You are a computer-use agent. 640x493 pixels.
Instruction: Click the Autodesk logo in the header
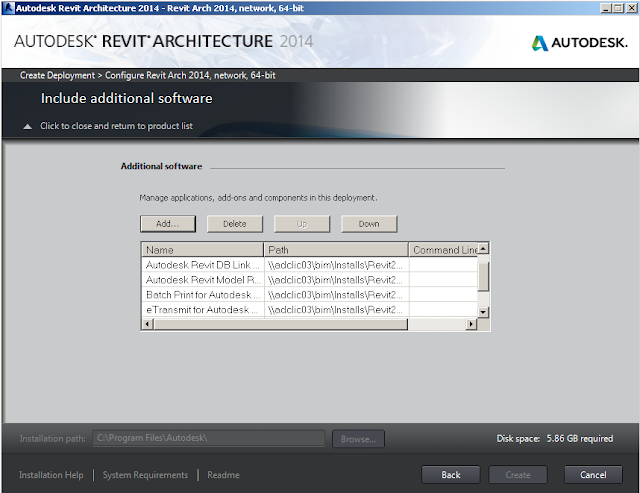click(580, 42)
